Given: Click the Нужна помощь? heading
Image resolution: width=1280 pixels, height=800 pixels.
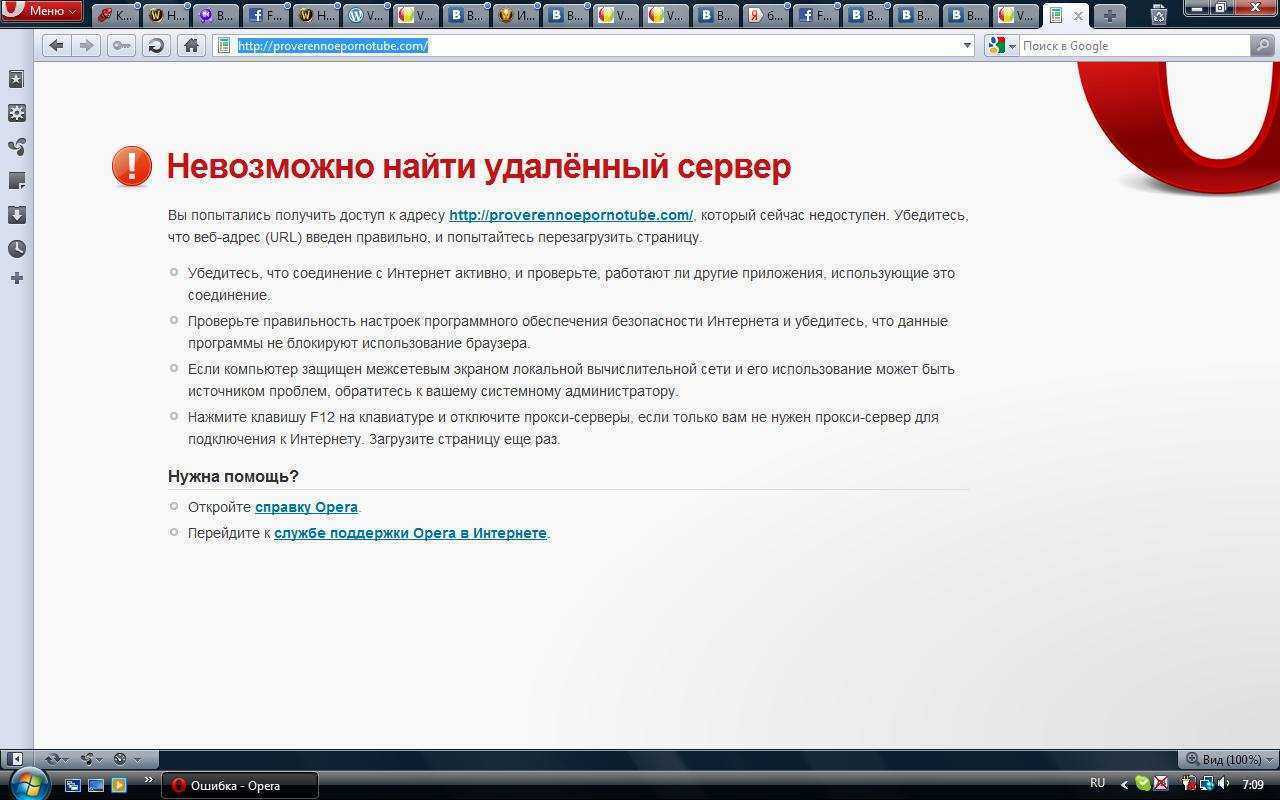Looking at the screenshot, I should (x=233, y=476).
